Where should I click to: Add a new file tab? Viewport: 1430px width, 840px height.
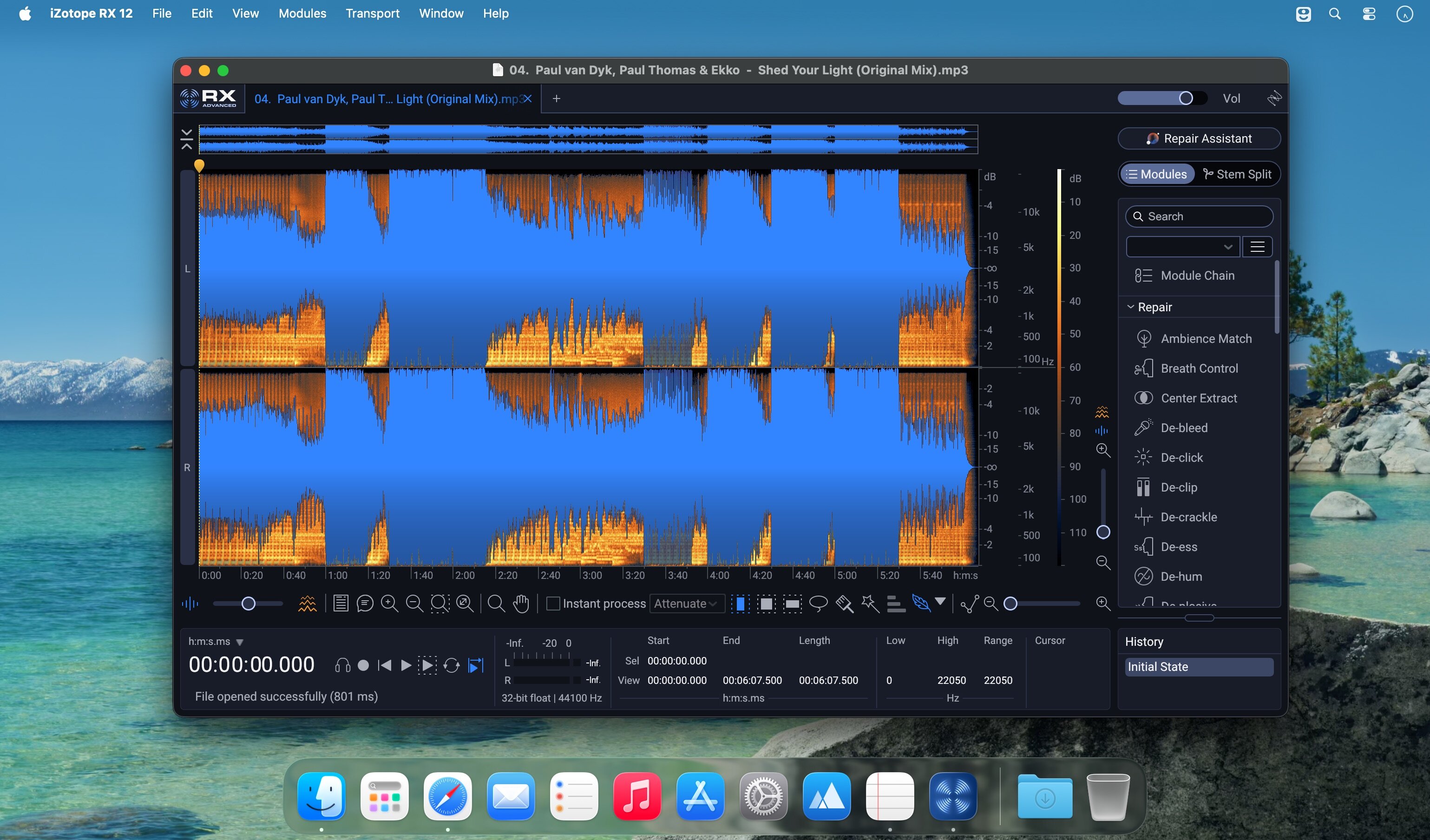coord(556,99)
